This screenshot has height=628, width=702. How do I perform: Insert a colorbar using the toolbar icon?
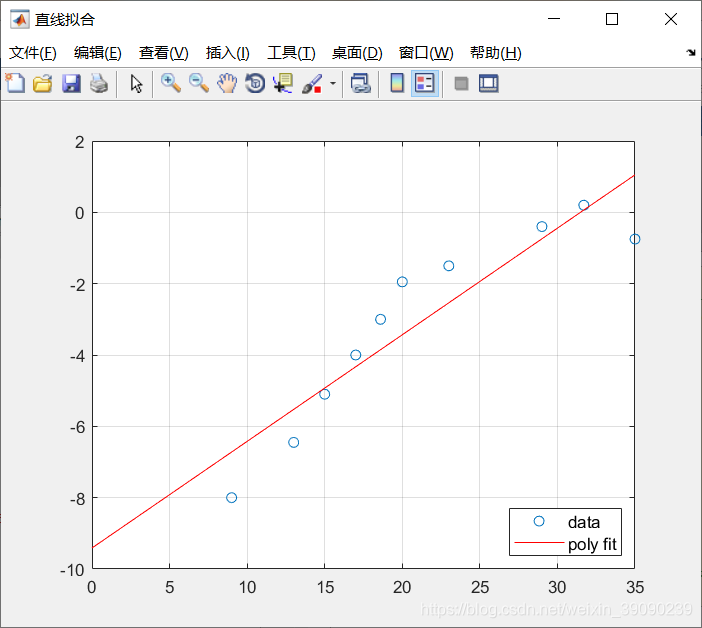(397, 83)
